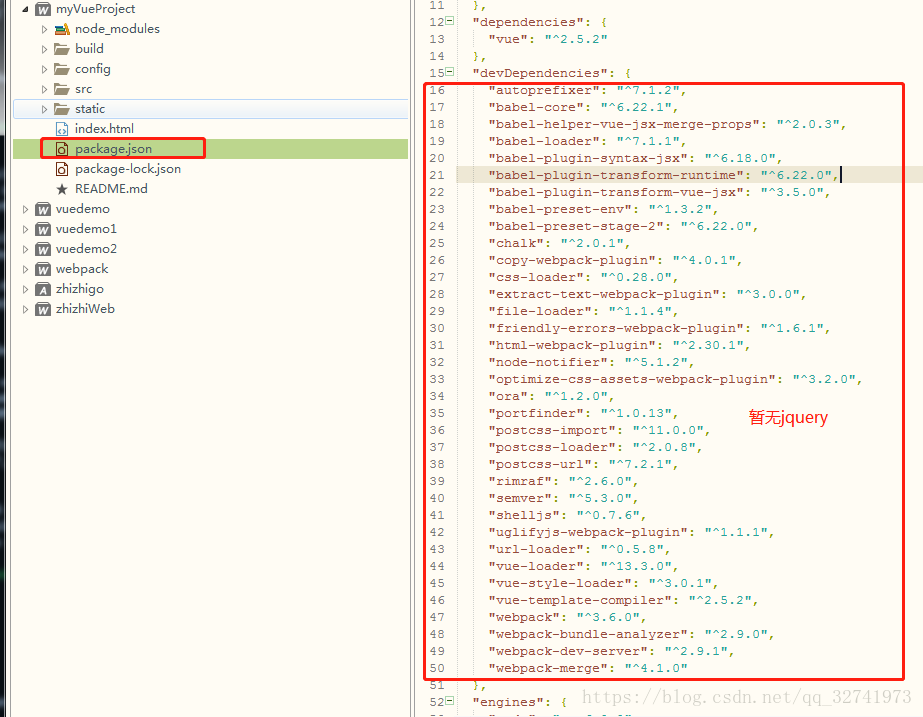Click the src folder icon

[x=62, y=89]
